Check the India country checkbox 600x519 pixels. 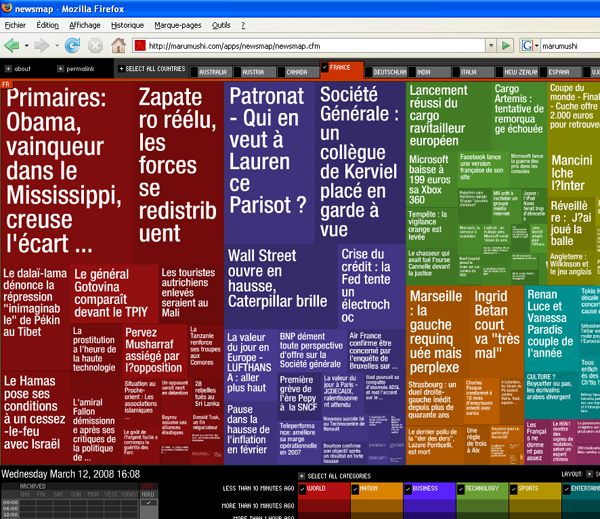pyautogui.click(x=412, y=72)
